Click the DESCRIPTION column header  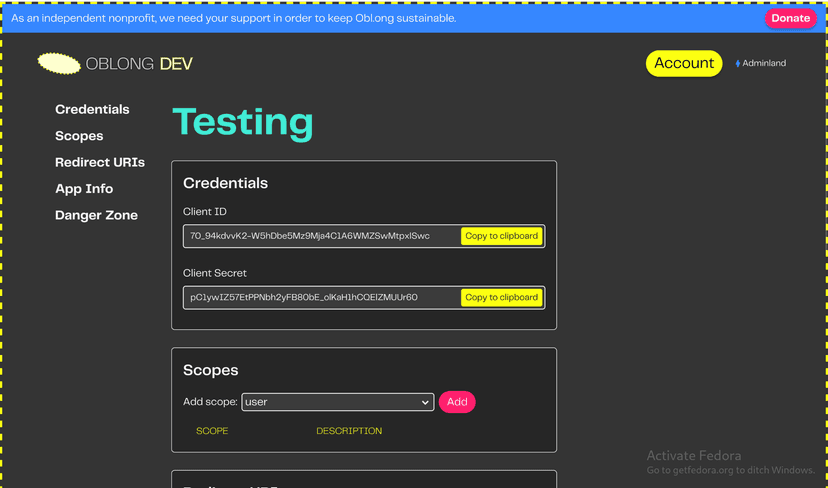(x=349, y=431)
